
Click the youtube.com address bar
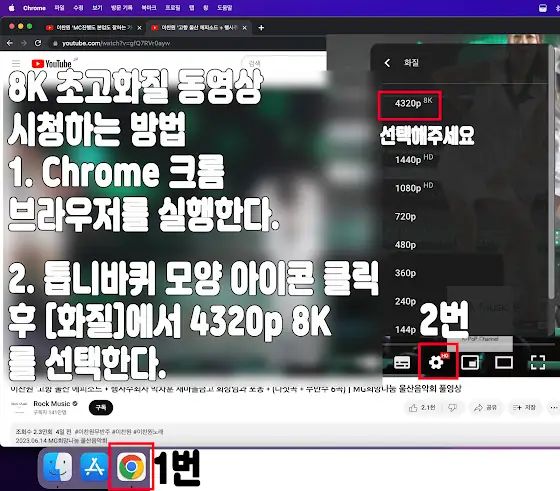tap(186, 43)
